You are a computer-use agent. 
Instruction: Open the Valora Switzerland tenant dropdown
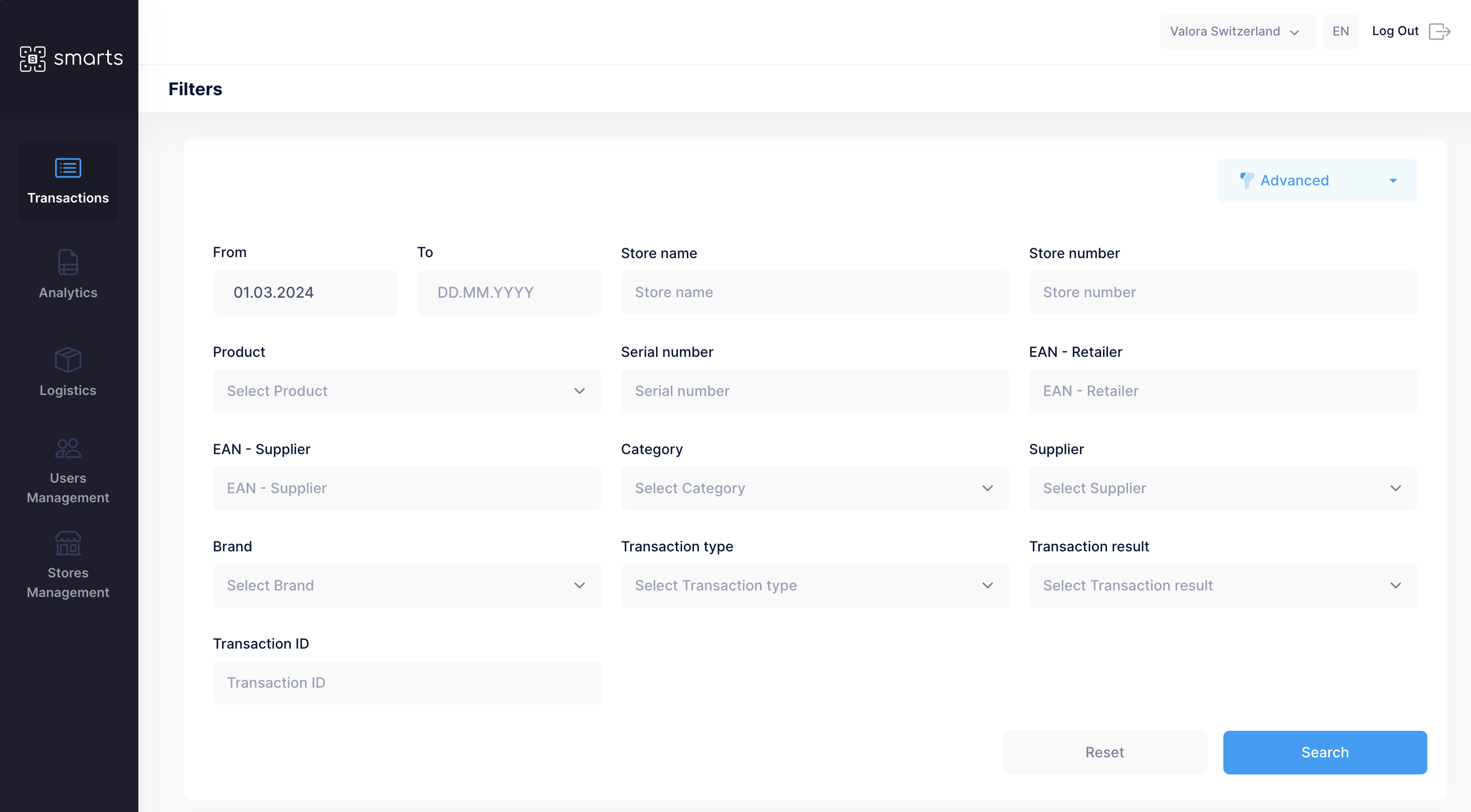[x=1237, y=32]
